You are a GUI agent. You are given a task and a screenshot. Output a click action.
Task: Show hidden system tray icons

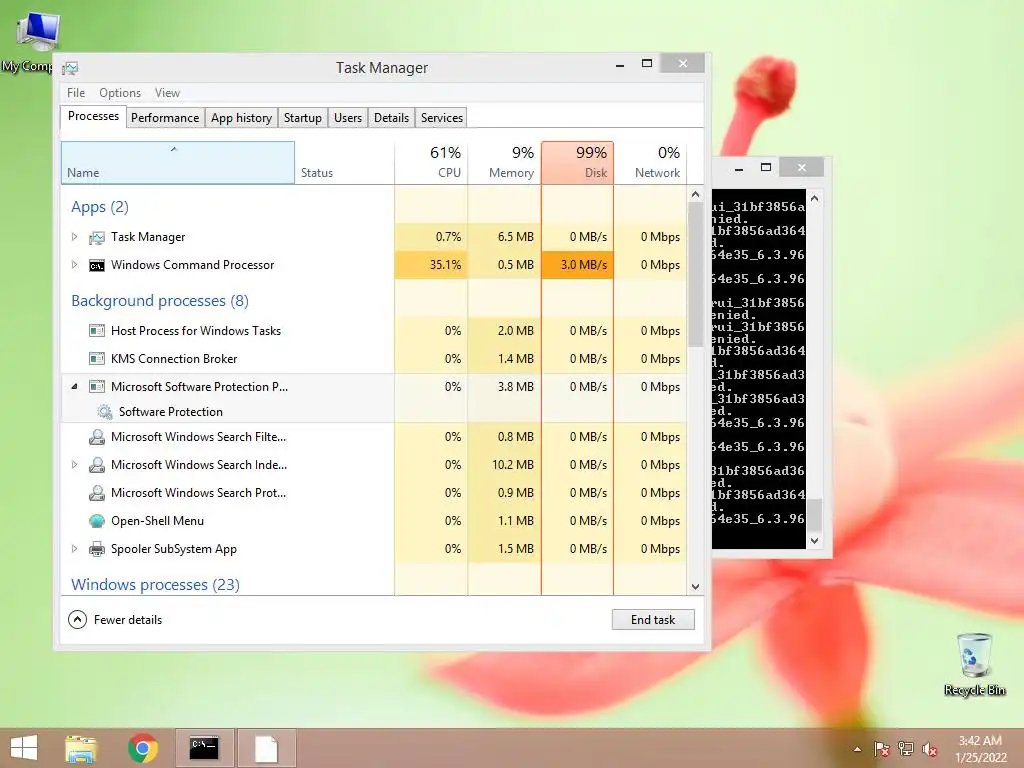tap(857, 749)
